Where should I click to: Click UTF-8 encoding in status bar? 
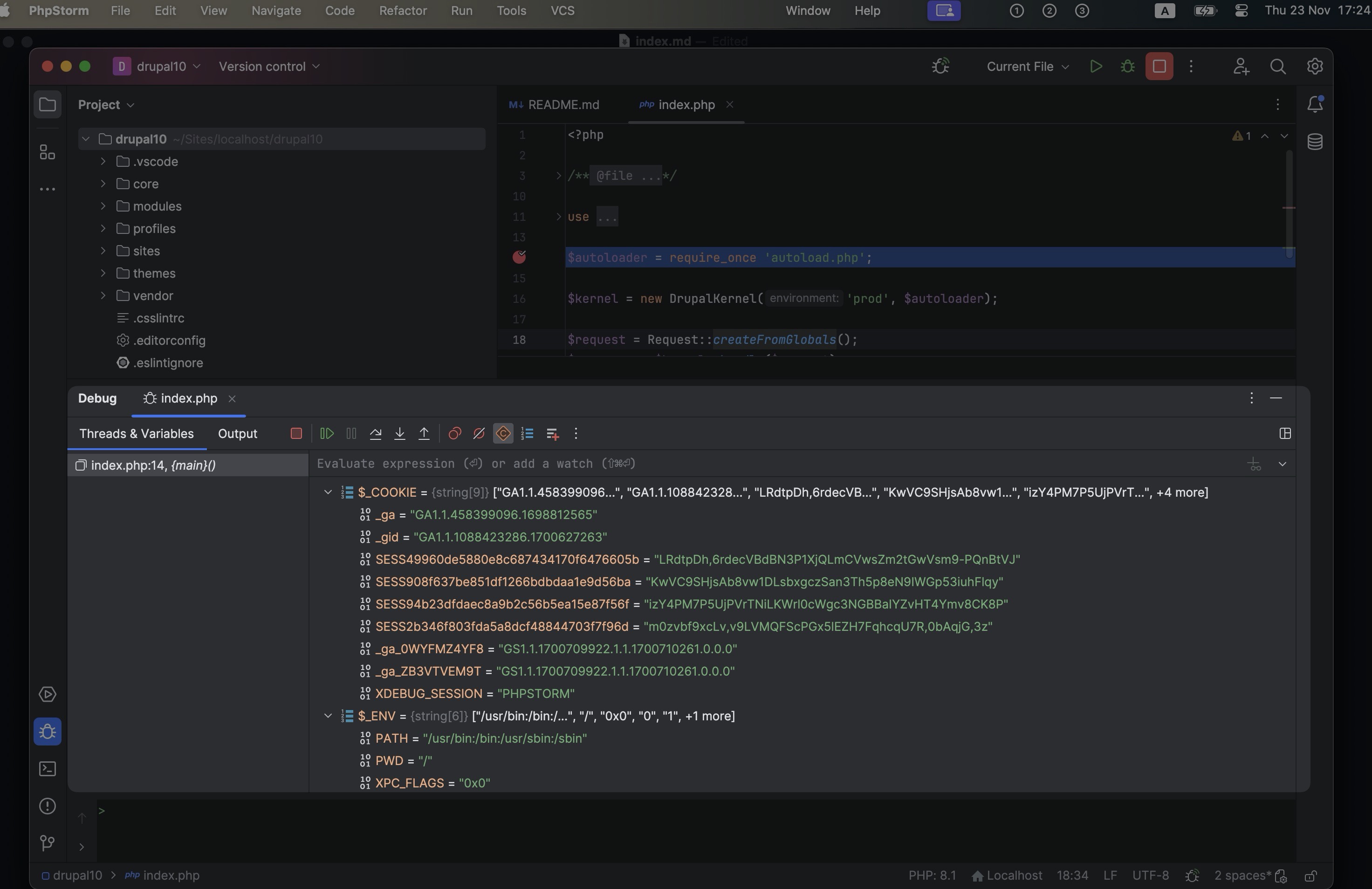pos(1150,876)
